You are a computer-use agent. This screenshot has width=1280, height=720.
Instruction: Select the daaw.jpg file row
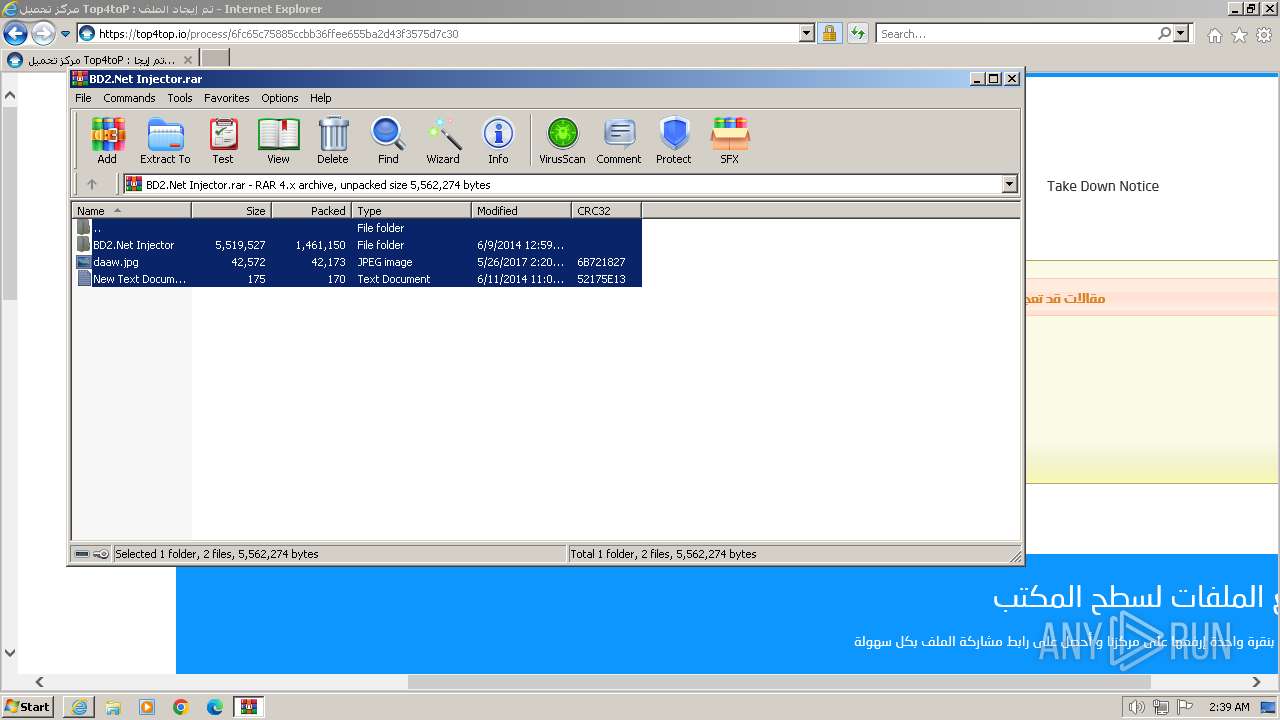(x=357, y=262)
